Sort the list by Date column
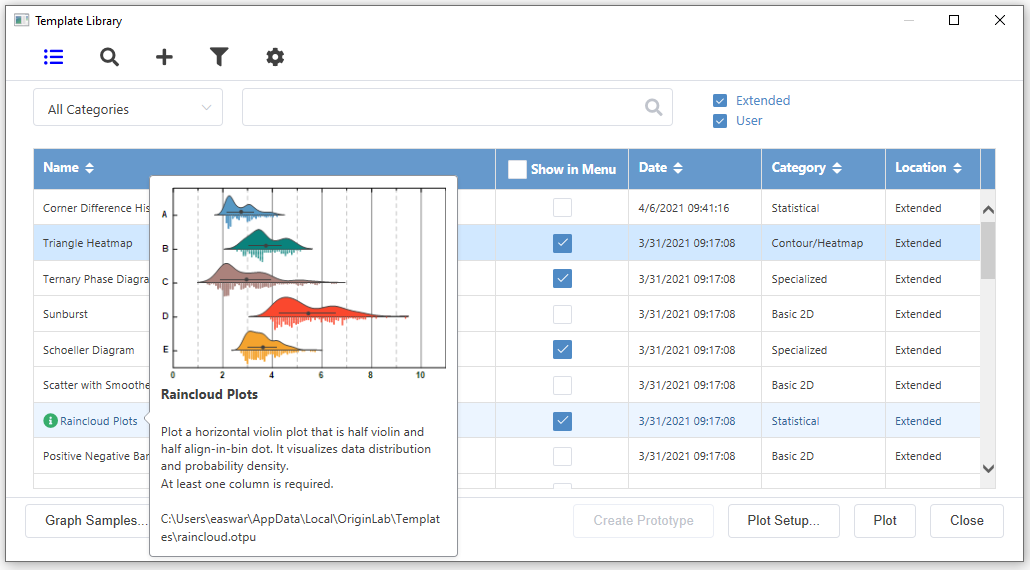Viewport: 1030px width, 570px height. click(678, 168)
